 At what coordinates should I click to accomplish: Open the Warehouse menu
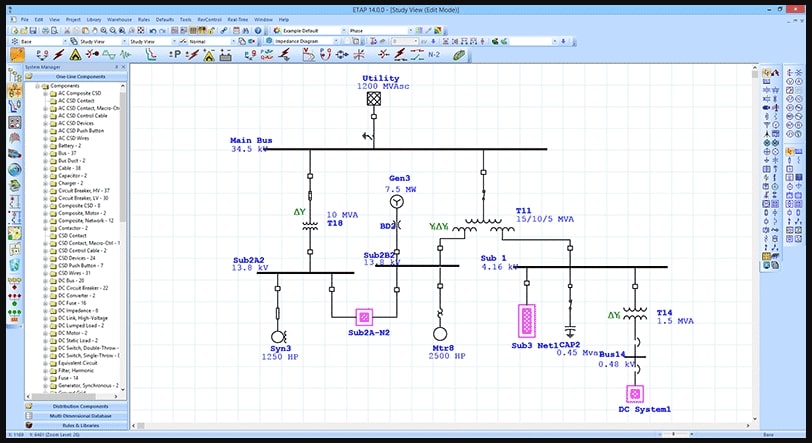coord(120,20)
